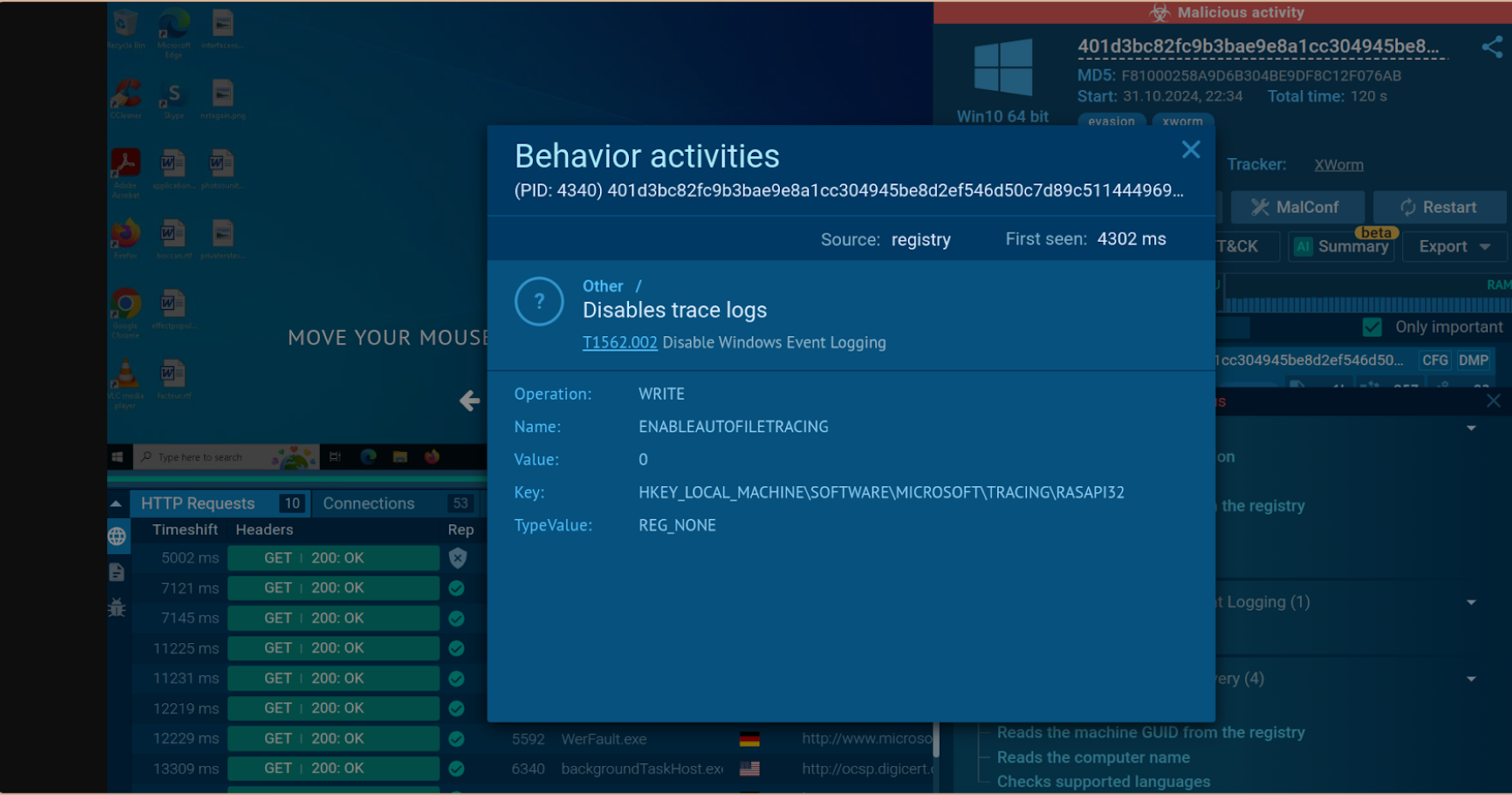The height and width of the screenshot is (795, 1512).
Task: Select the Adobe Acrobat desktop icon
Action: [x=126, y=173]
